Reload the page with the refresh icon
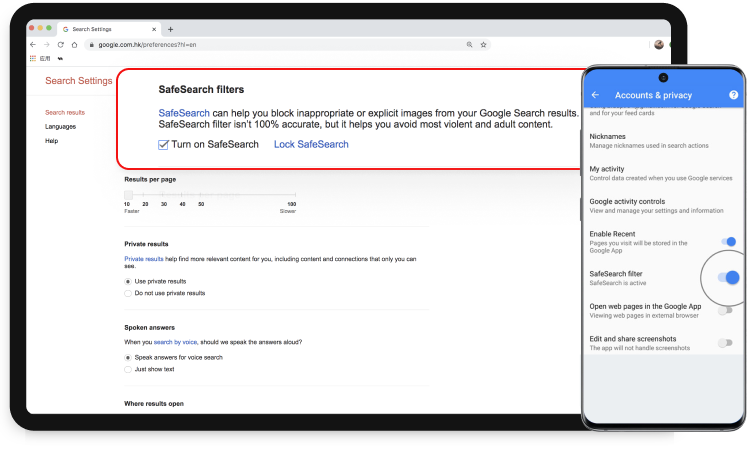 coord(60,45)
